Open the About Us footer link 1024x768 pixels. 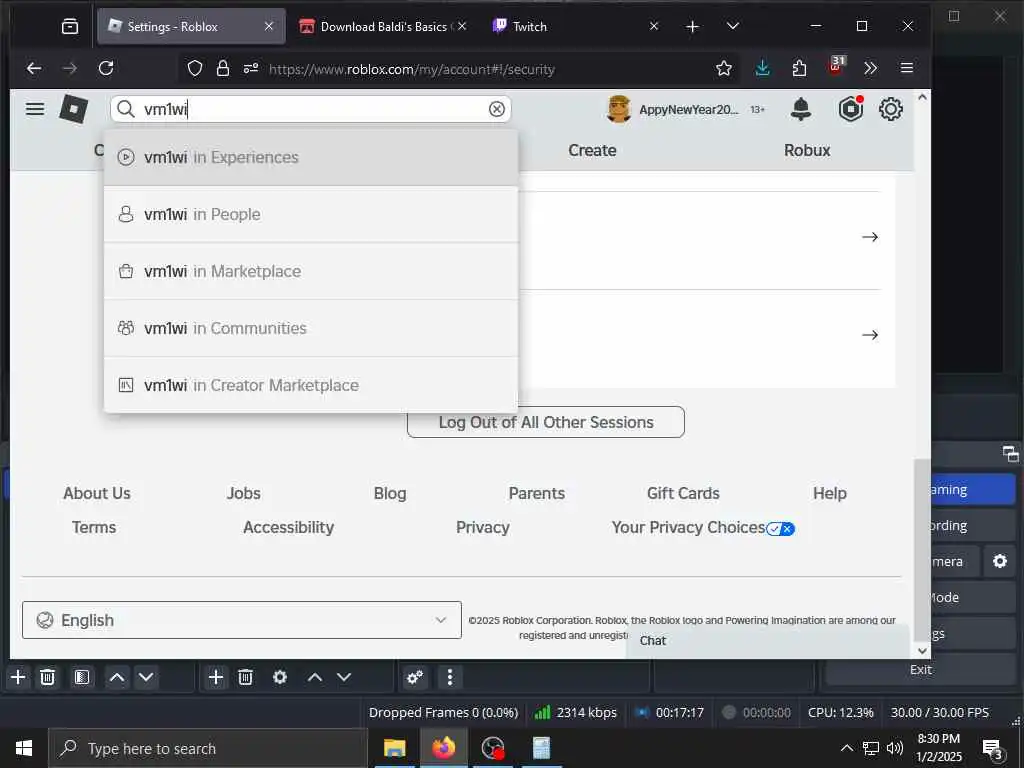click(x=97, y=494)
